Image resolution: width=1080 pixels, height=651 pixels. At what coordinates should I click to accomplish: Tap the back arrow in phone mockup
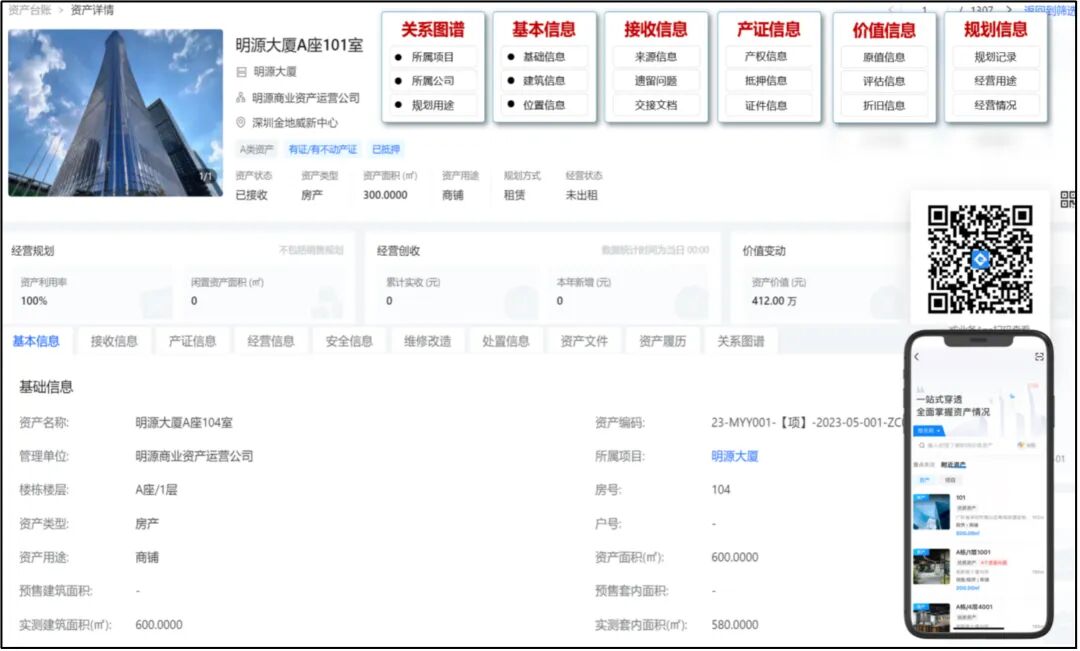point(917,357)
